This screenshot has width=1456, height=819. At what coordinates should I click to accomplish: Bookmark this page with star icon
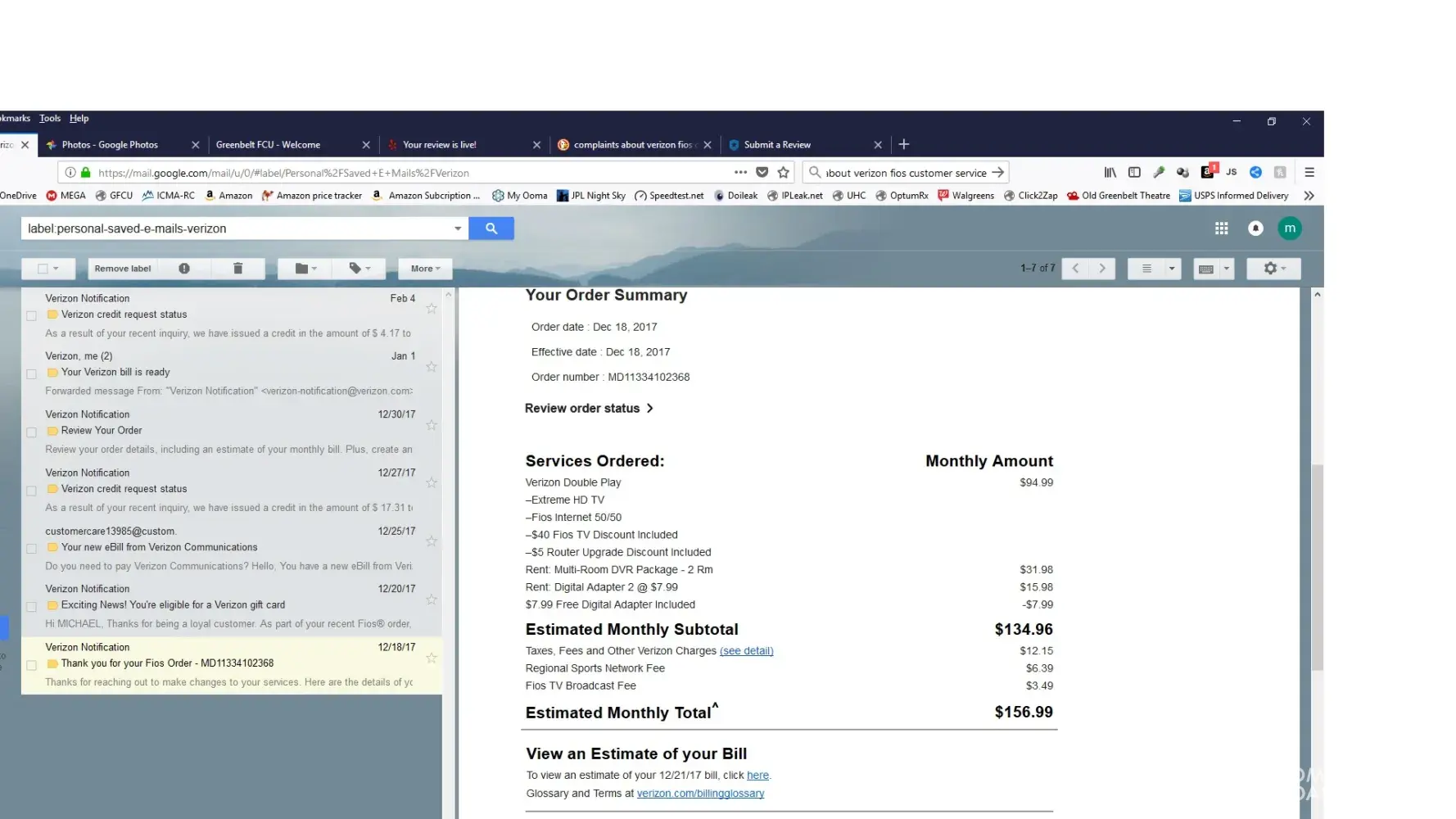tap(783, 173)
